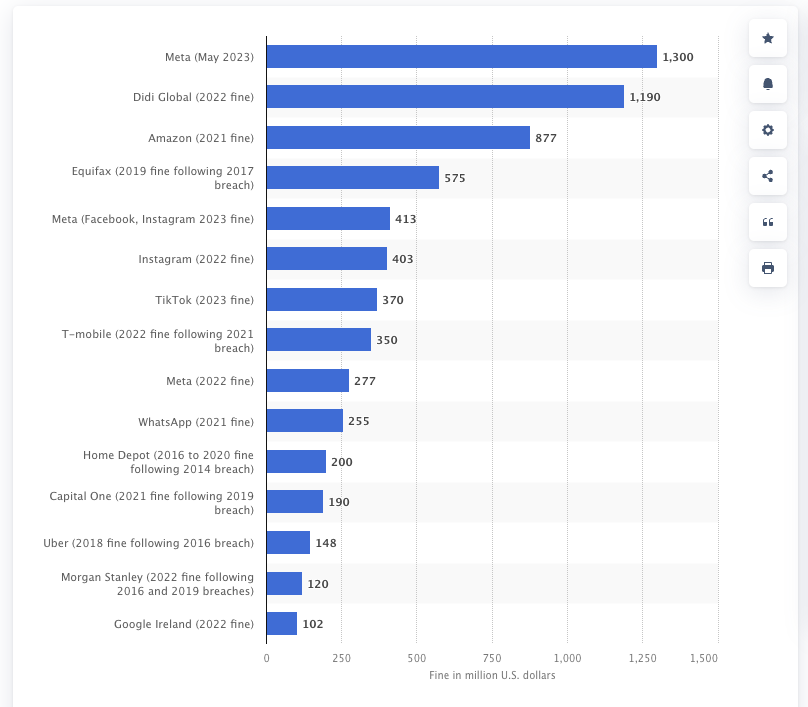
Task: Select the Meta (May 2023) bar
Action: click(462, 57)
